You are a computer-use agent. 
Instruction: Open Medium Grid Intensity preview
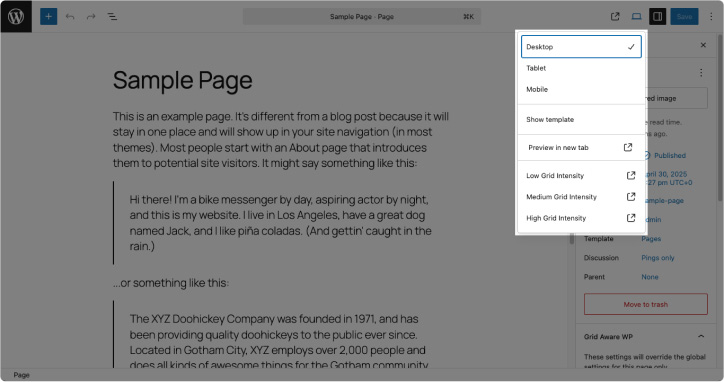581,197
